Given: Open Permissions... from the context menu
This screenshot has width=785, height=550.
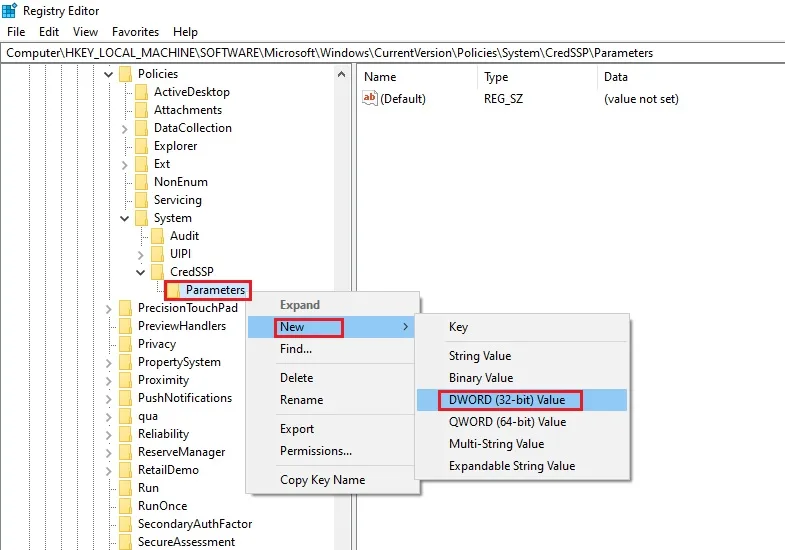Looking at the screenshot, I should point(331,451).
